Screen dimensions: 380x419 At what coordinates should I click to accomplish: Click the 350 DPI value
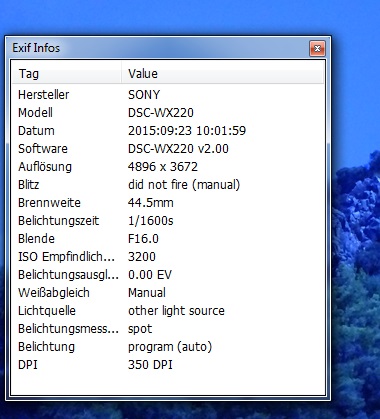[150, 365]
